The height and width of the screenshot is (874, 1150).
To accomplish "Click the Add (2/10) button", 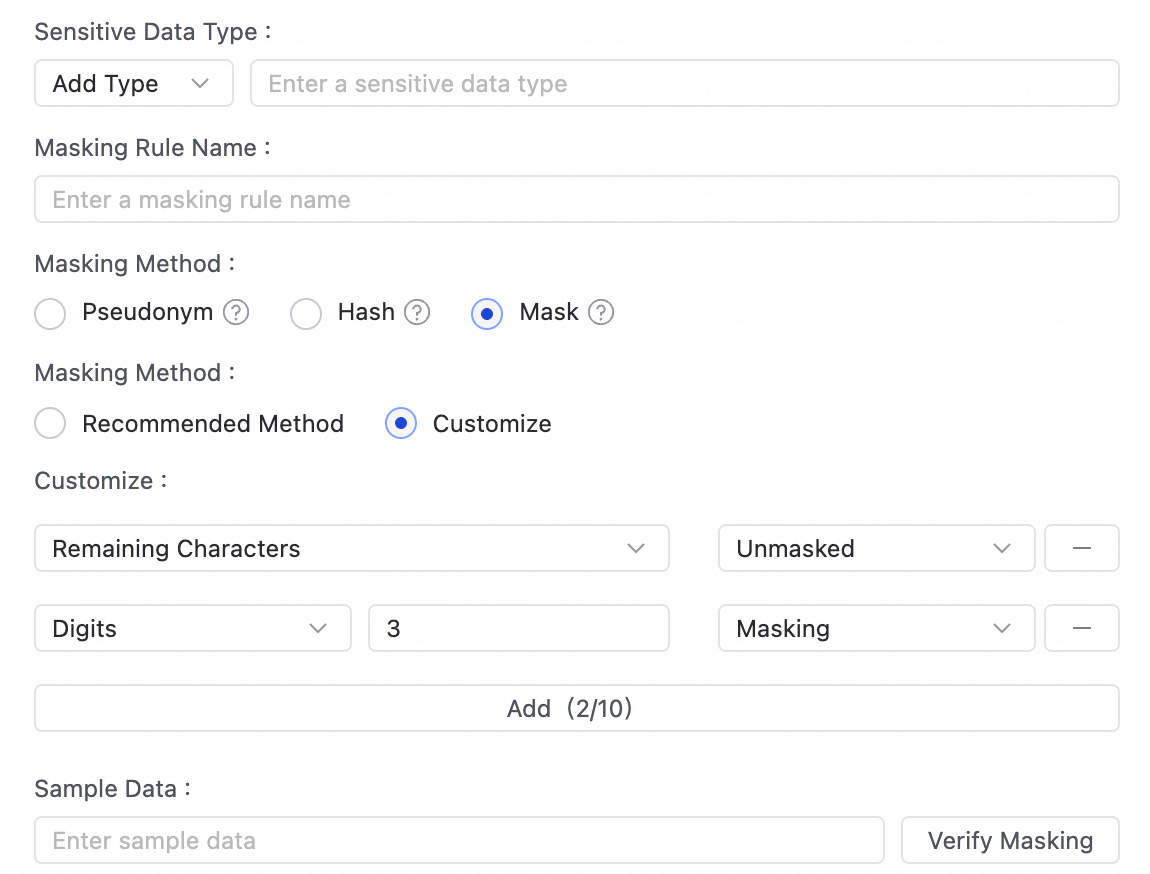I will pyautogui.click(x=576, y=708).
